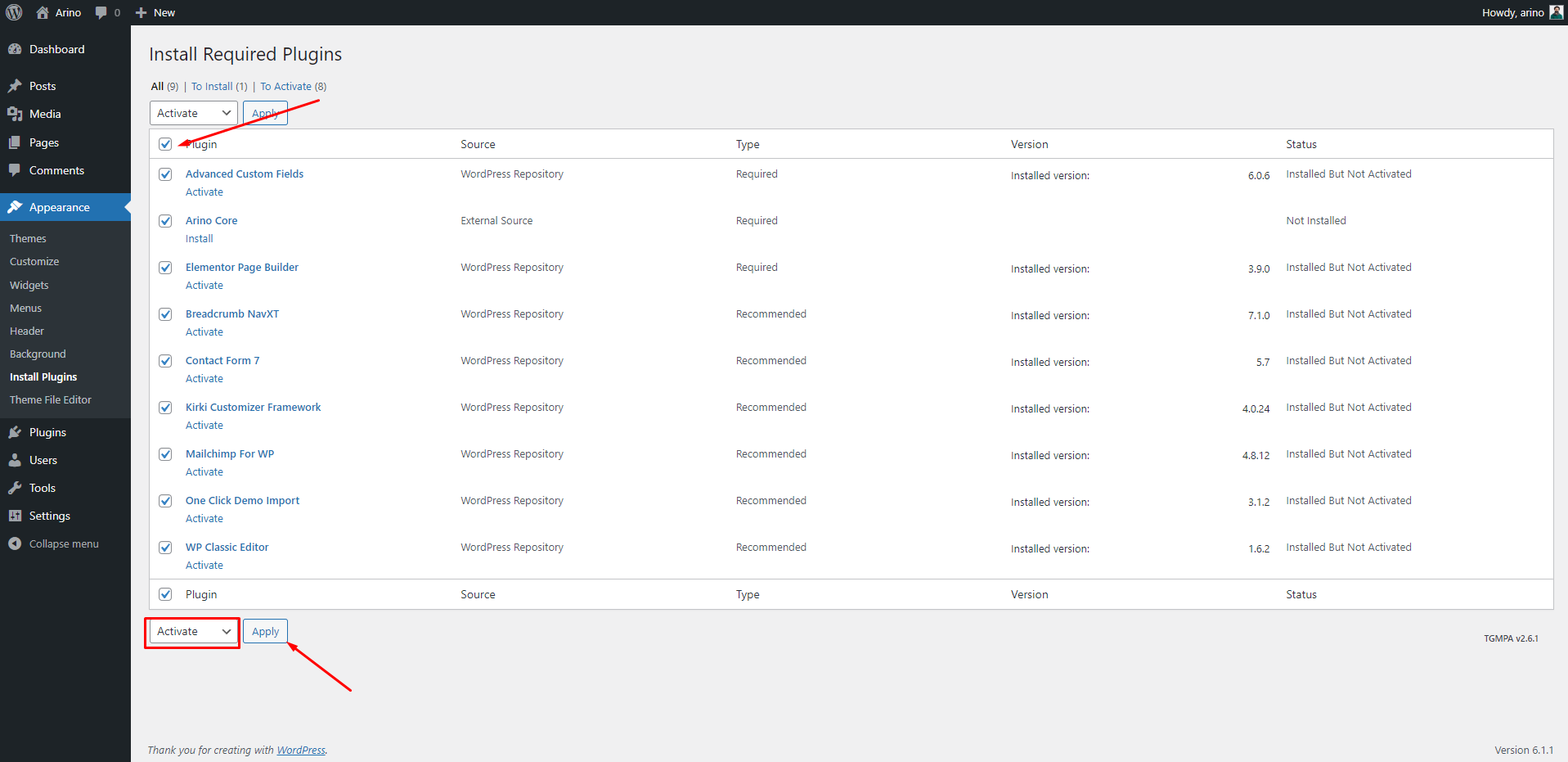
Task: Uncheck One Click Demo Import checkbox
Action: coord(165,501)
